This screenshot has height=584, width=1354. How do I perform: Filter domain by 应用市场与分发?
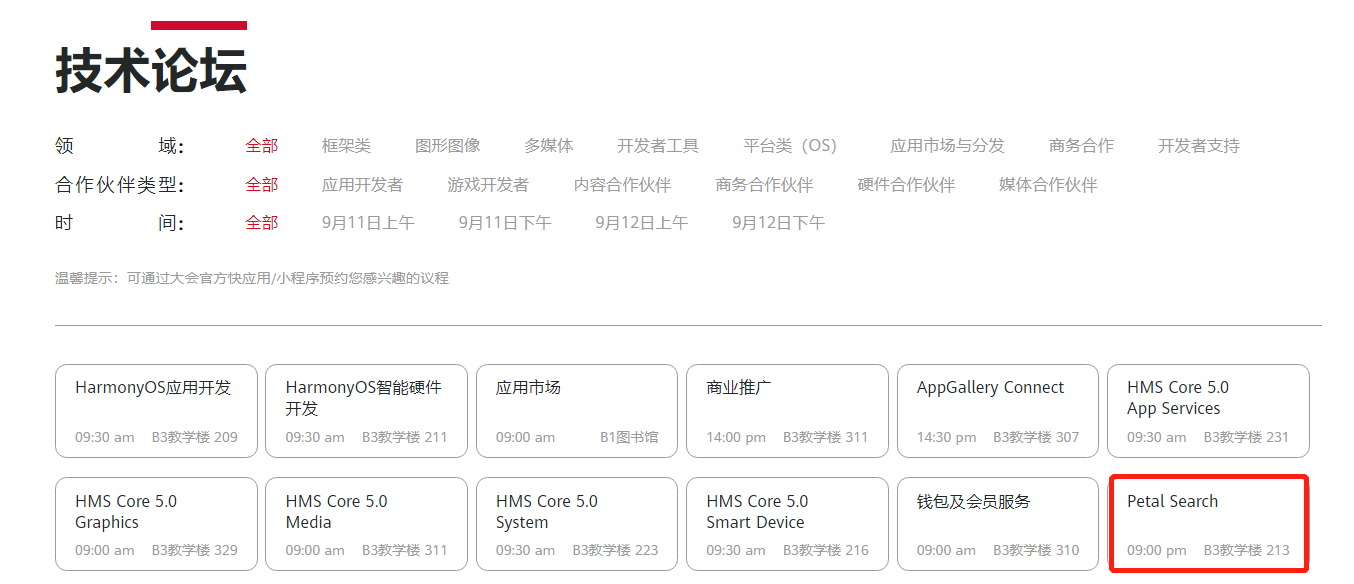pos(947,146)
